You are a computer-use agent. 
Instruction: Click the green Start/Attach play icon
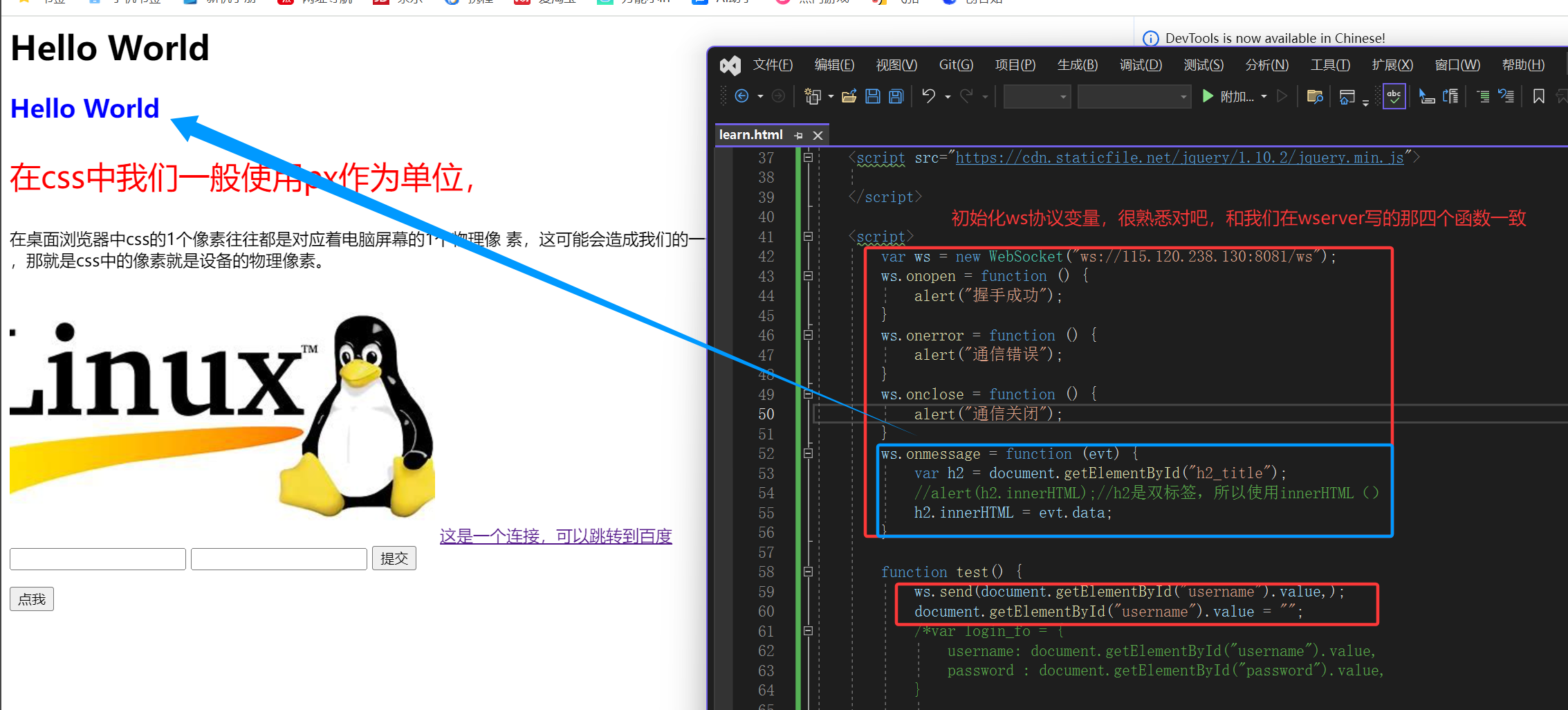point(1208,96)
